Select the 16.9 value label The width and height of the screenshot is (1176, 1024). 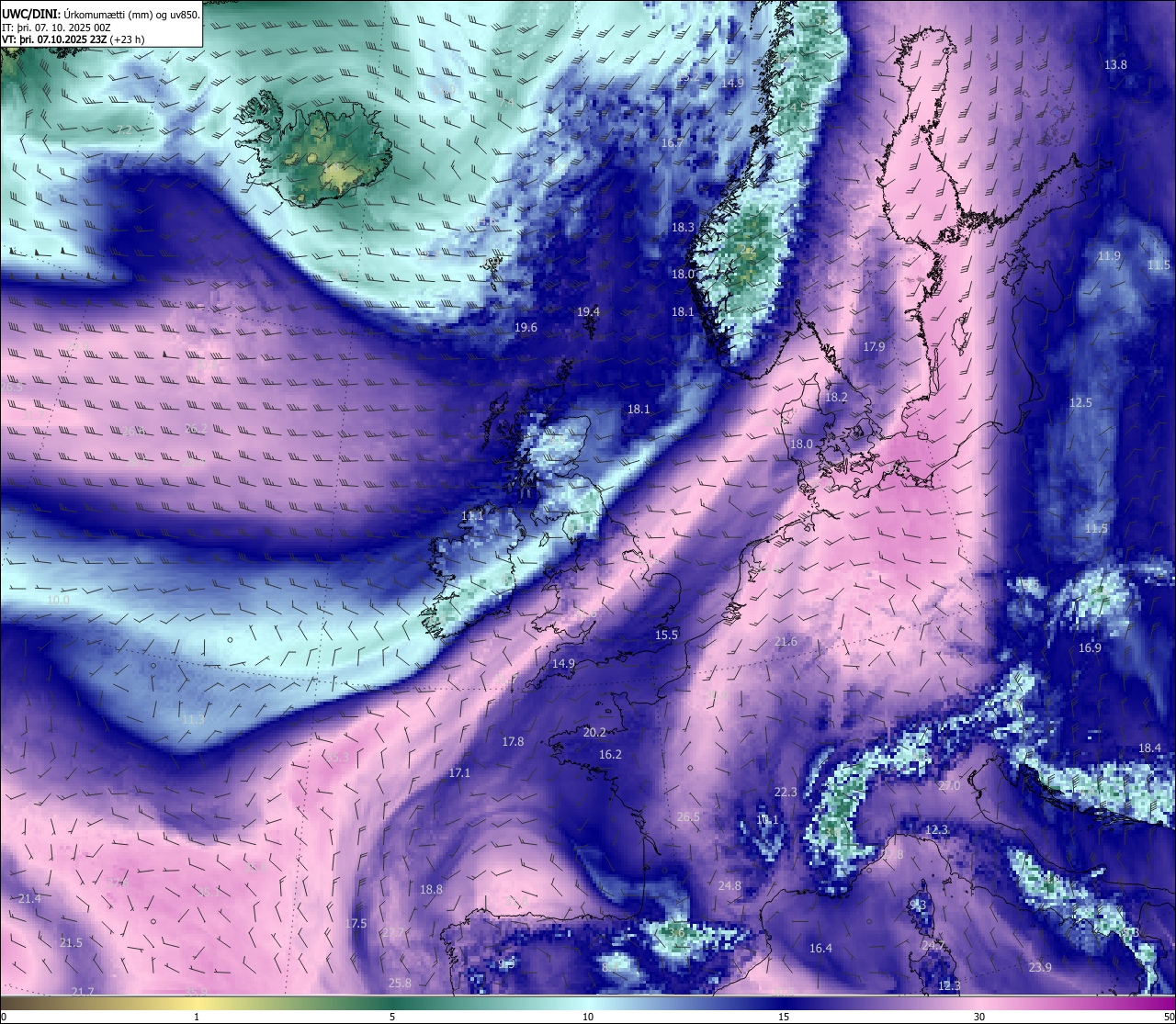pyautogui.click(x=1090, y=647)
